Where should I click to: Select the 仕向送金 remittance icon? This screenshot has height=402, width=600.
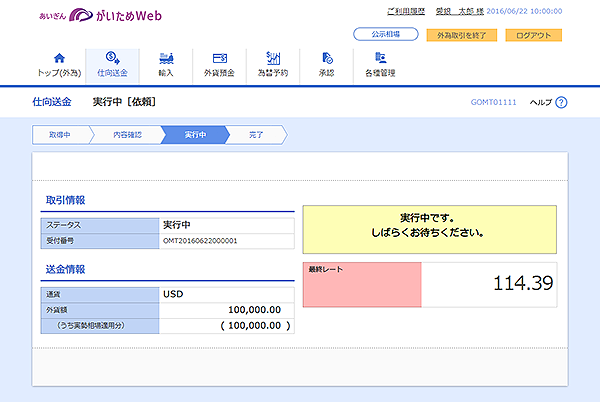click(x=112, y=58)
